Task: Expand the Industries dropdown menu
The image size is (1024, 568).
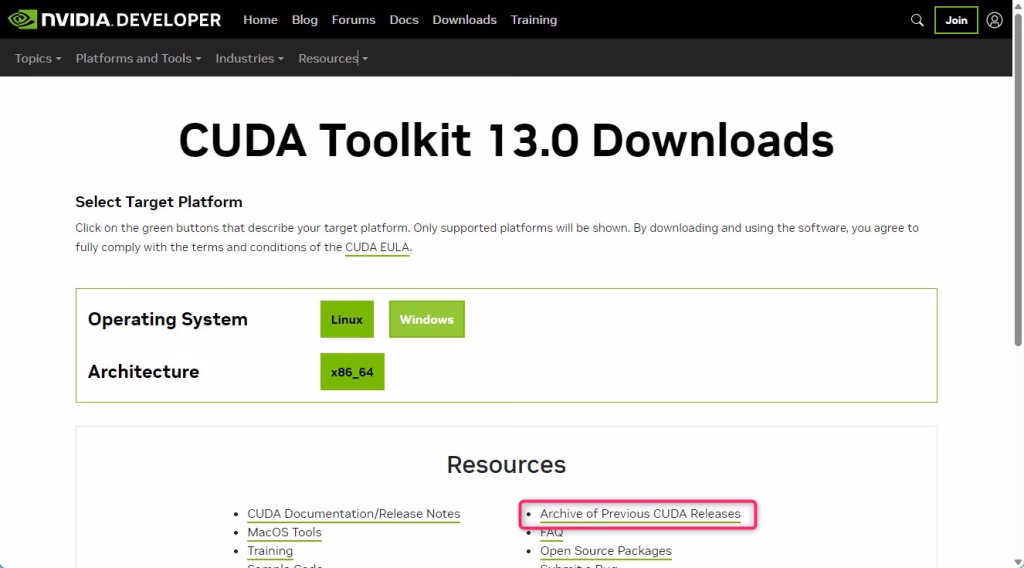Action: pos(249,58)
